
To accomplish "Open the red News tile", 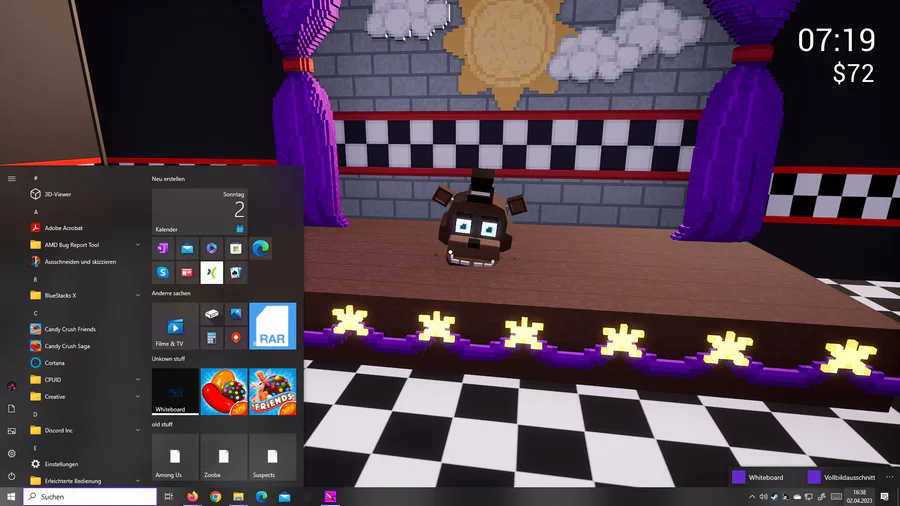I will [187, 273].
